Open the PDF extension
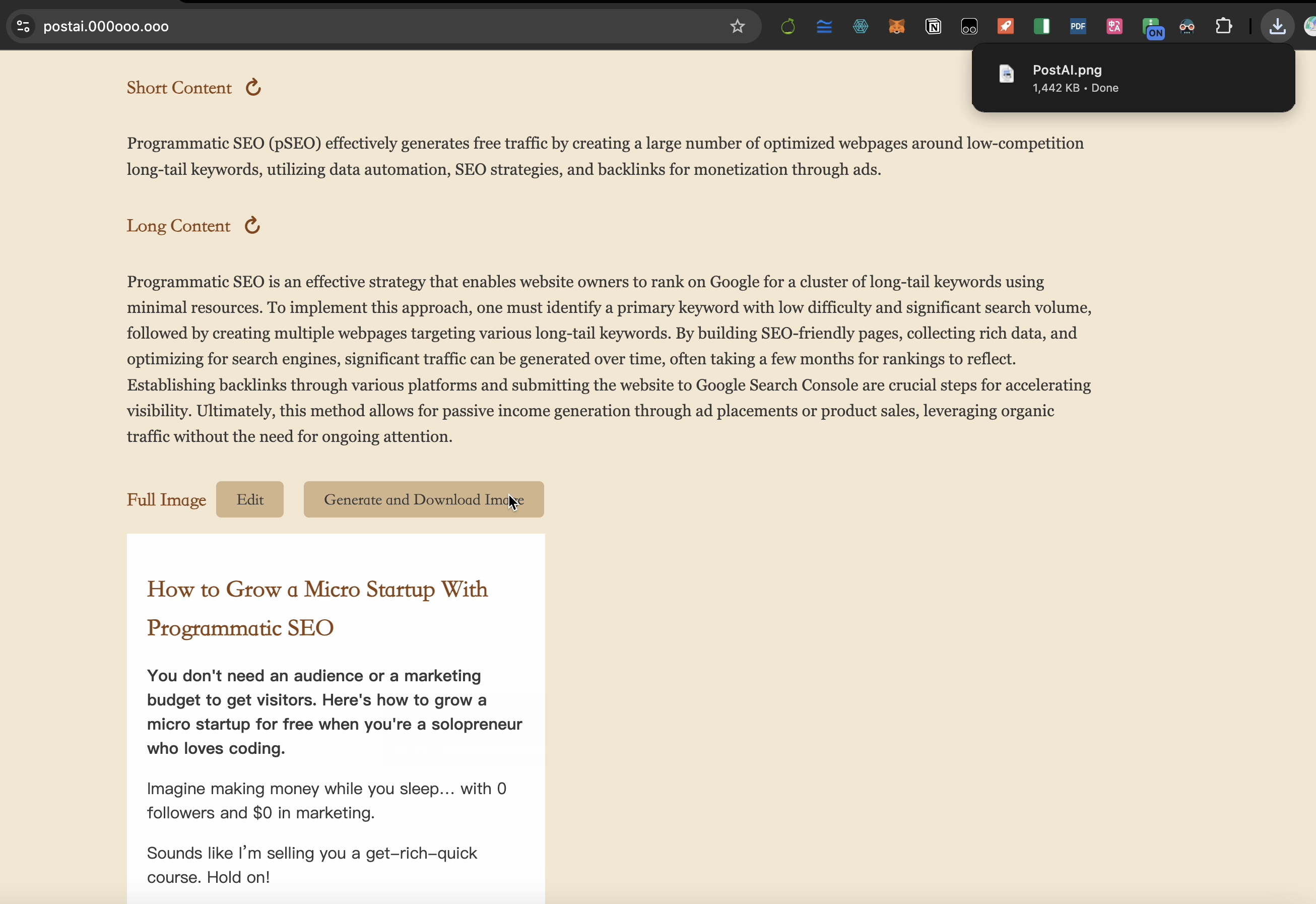 pos(1078,27)
